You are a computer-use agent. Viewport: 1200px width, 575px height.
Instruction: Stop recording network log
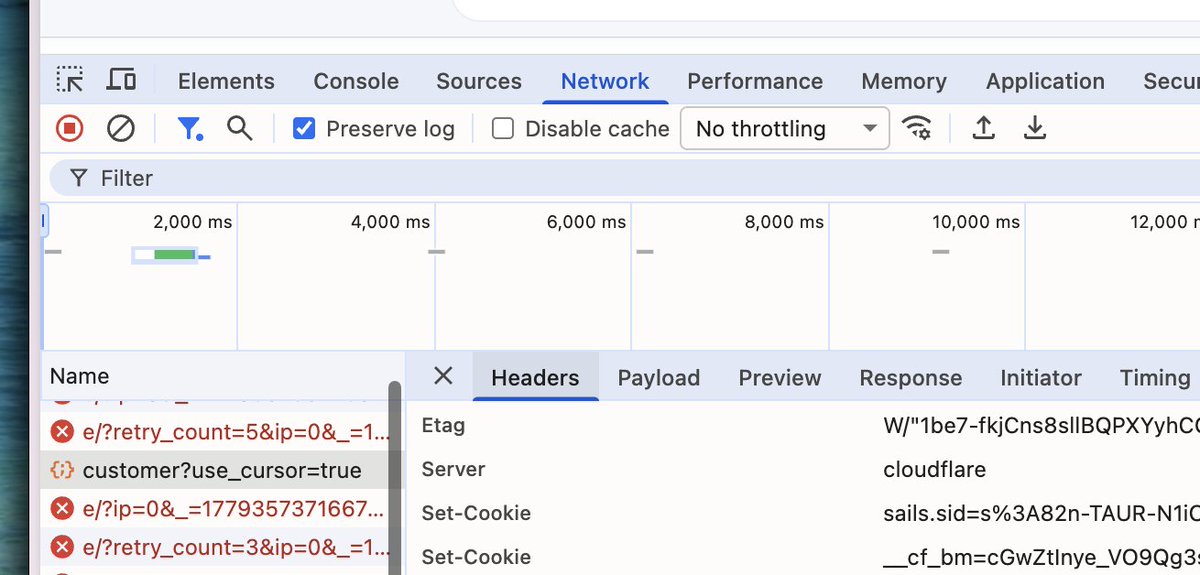pos(69,128)
